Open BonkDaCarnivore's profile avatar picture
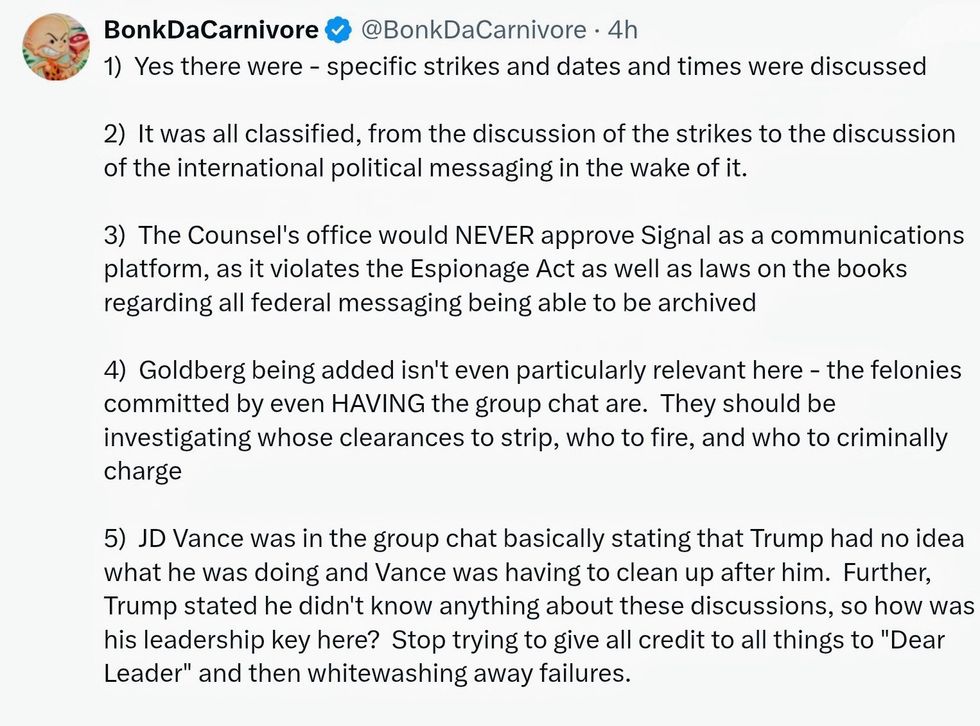 [x=55, y=47]
